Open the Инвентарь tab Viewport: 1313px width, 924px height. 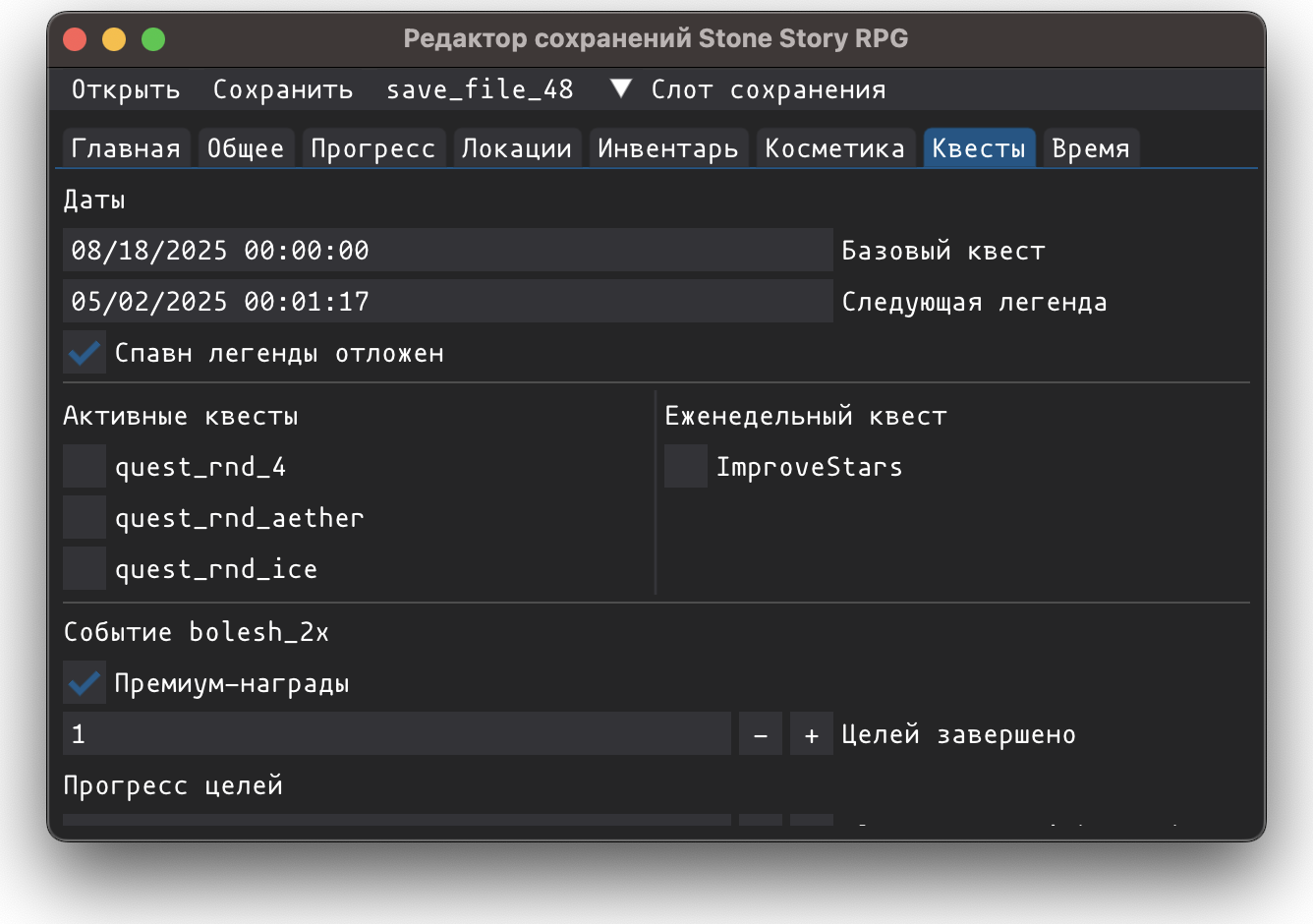(667, 148)
